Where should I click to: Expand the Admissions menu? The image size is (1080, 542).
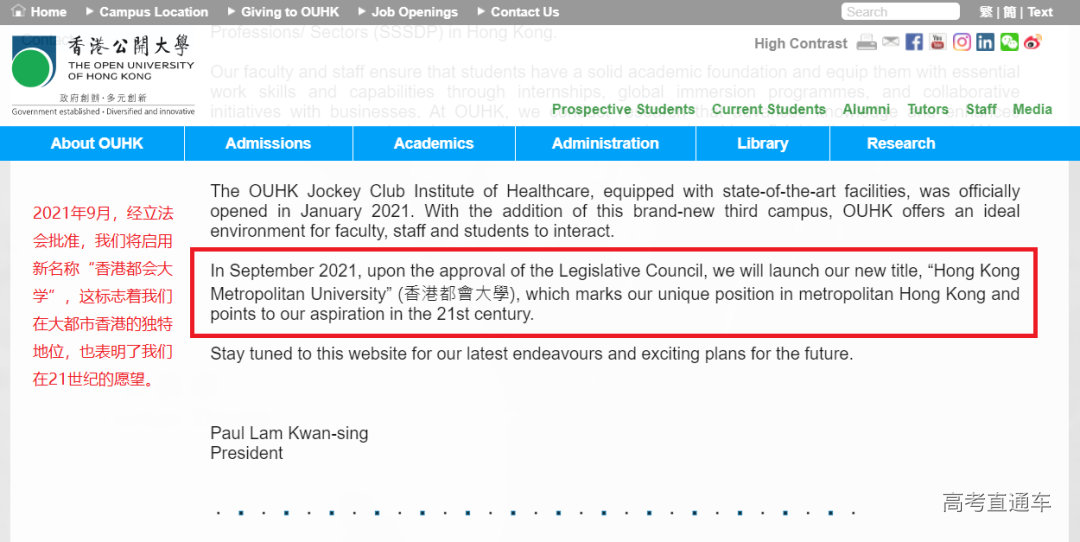(x=268, y=143)
